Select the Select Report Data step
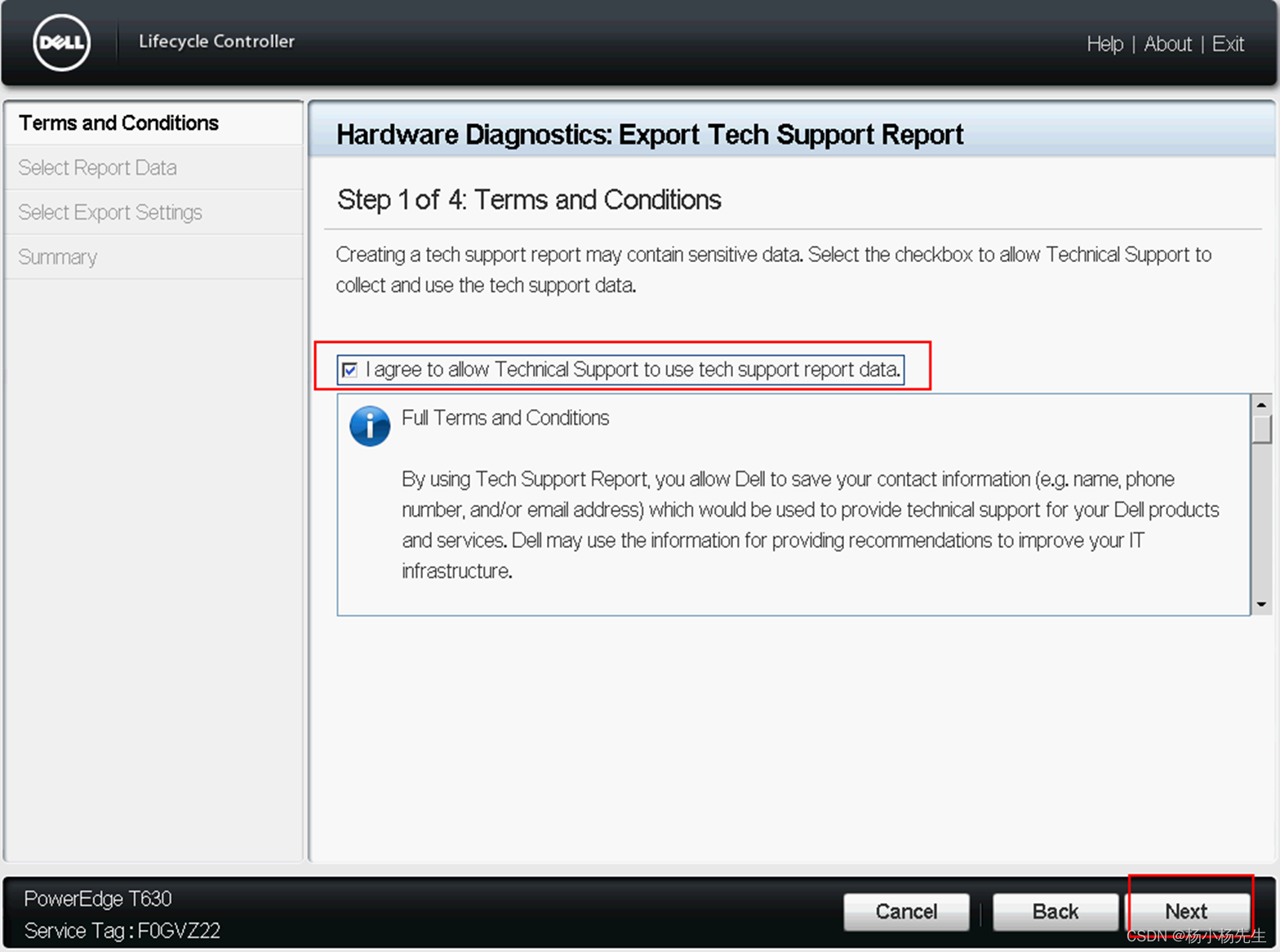 click(153, 167)
